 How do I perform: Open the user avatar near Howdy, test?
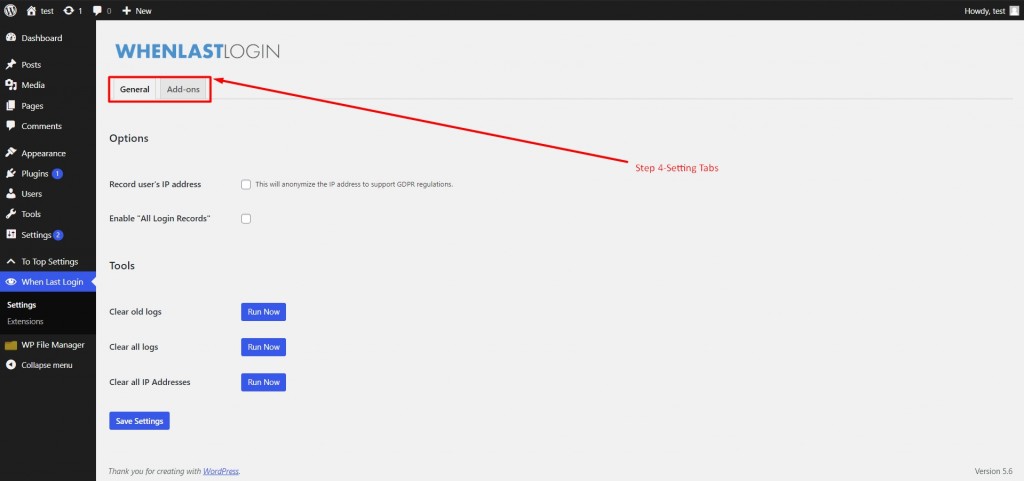tap(1014, 10)
